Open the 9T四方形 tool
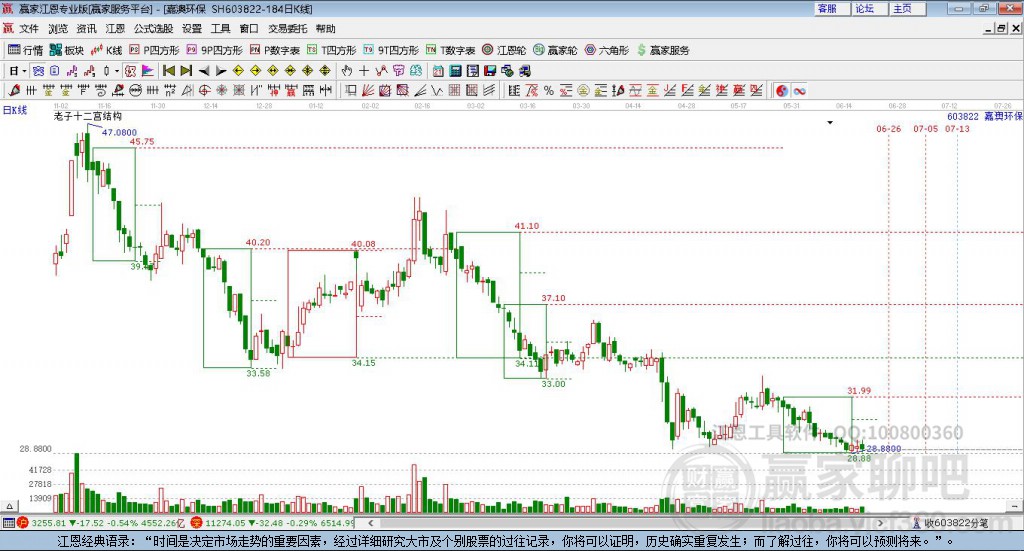This screenshot has width=1024, height=551. [x=391, y=50]
